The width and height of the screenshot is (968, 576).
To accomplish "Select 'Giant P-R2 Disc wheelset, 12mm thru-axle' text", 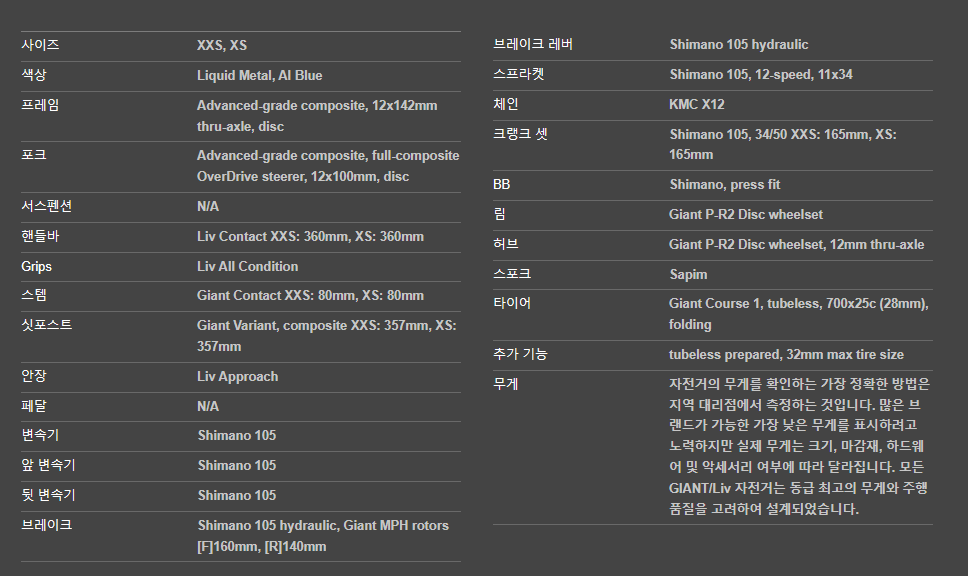I will [796, 244].
